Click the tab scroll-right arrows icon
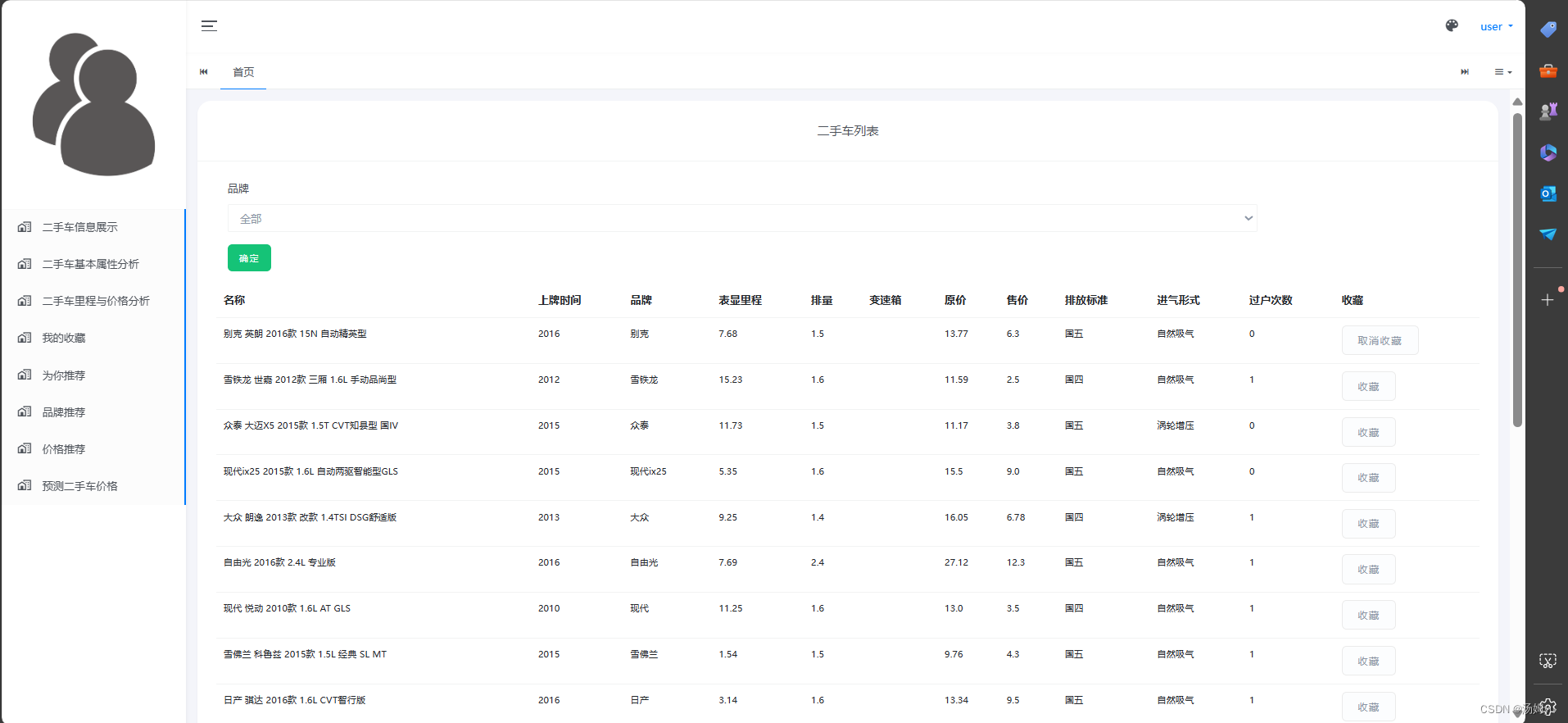 point(1465,72)
